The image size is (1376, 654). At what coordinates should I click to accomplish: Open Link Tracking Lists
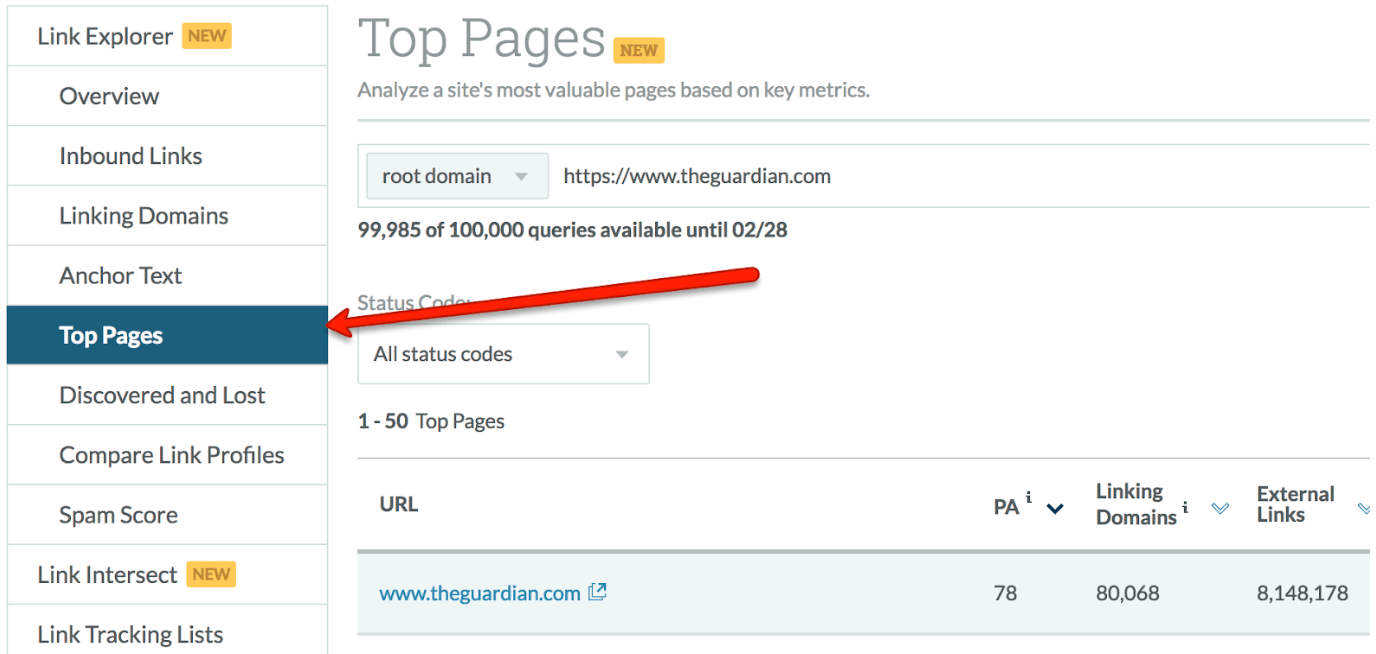point(167,630)
